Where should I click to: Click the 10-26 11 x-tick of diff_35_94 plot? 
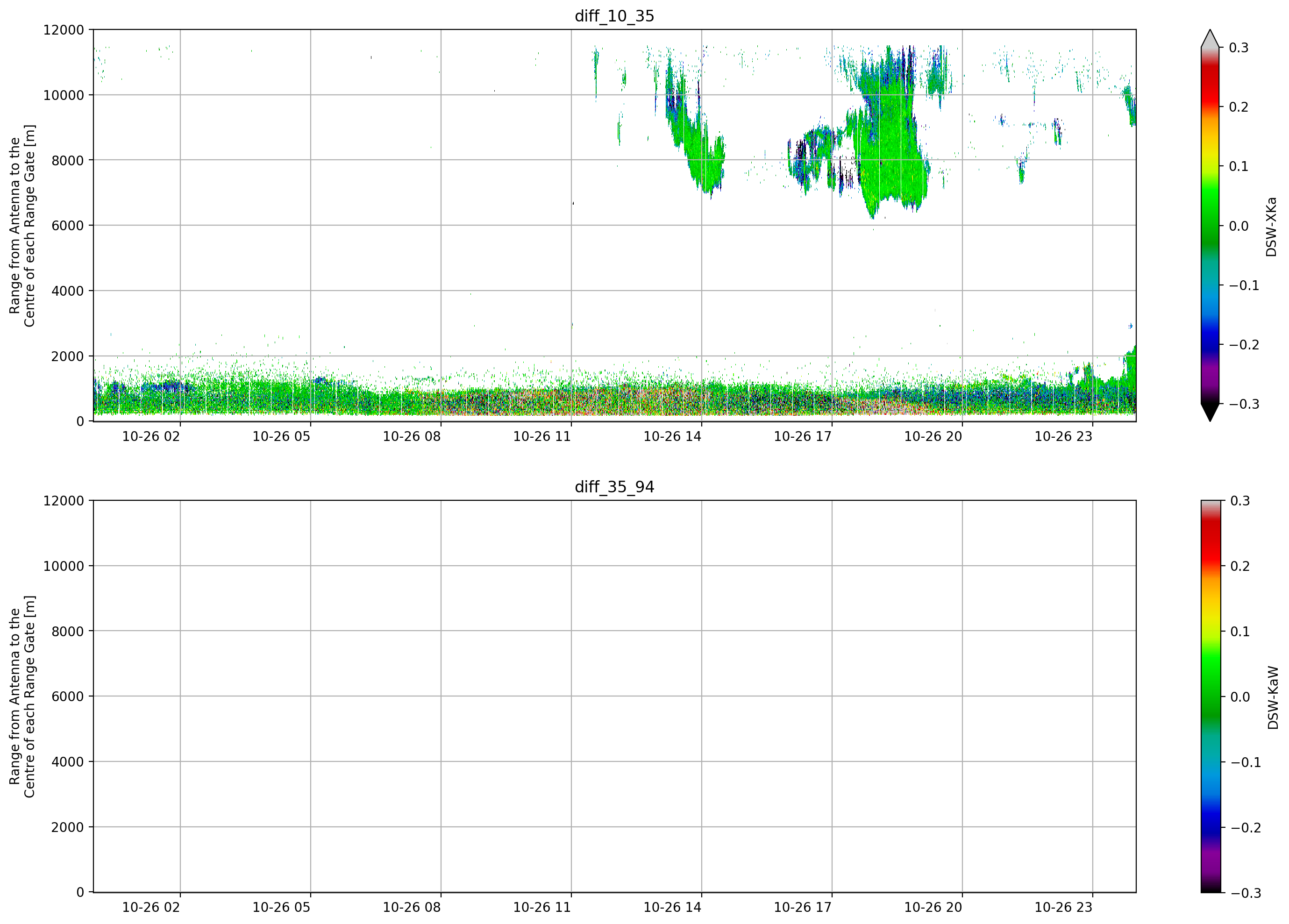tap(542, 908)
